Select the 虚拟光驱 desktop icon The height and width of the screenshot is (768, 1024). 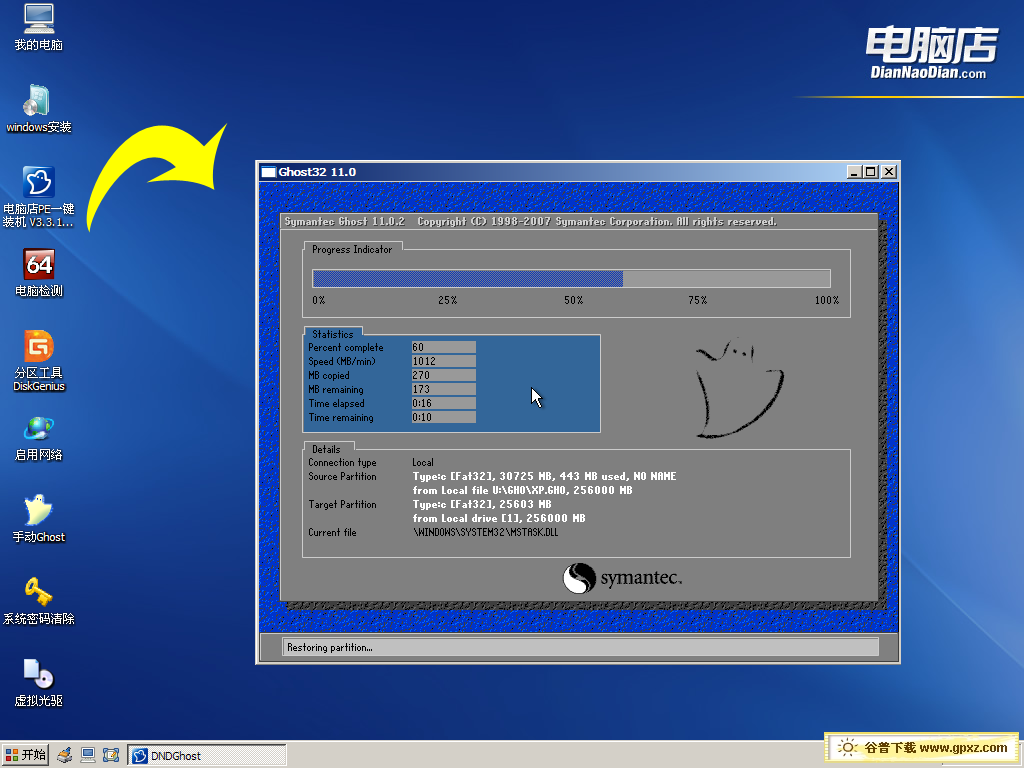click(39, 683)
